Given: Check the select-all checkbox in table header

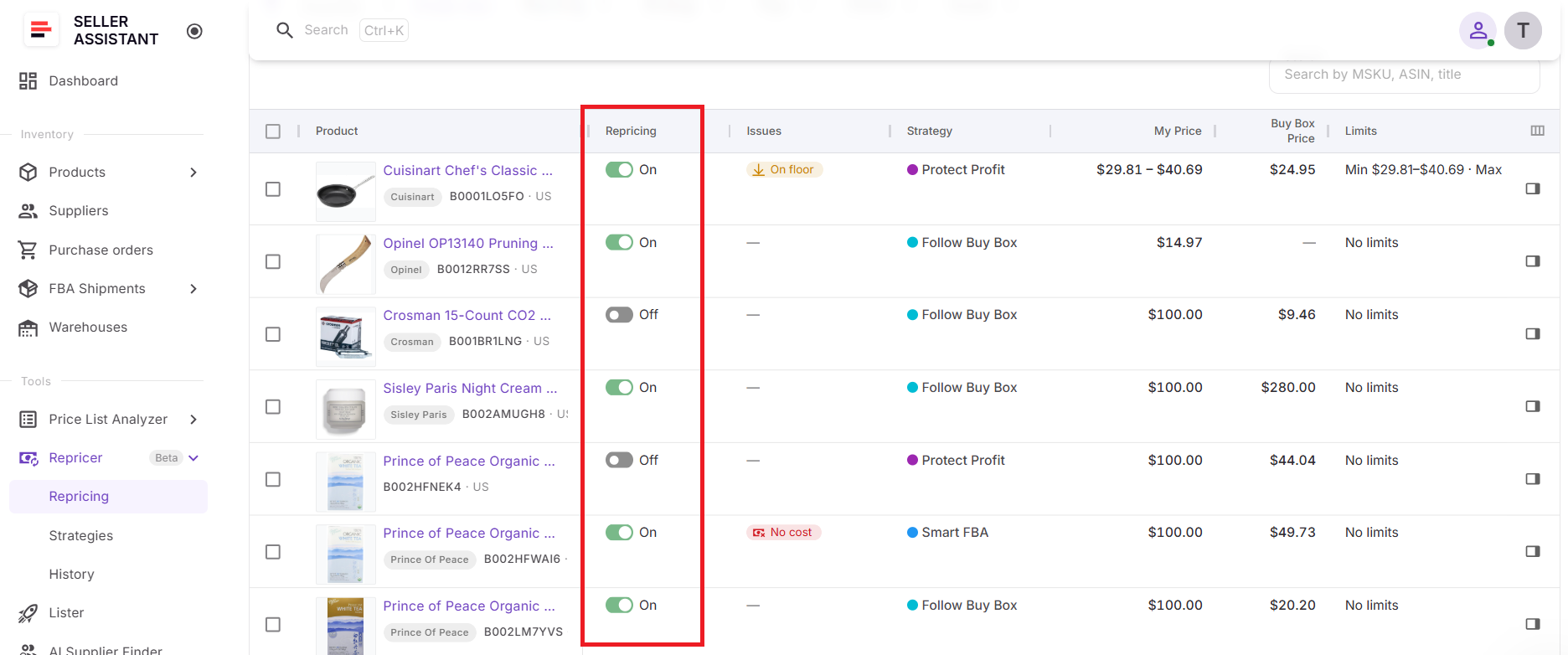Looking at the screenshot, I should (x=273, y=132).
